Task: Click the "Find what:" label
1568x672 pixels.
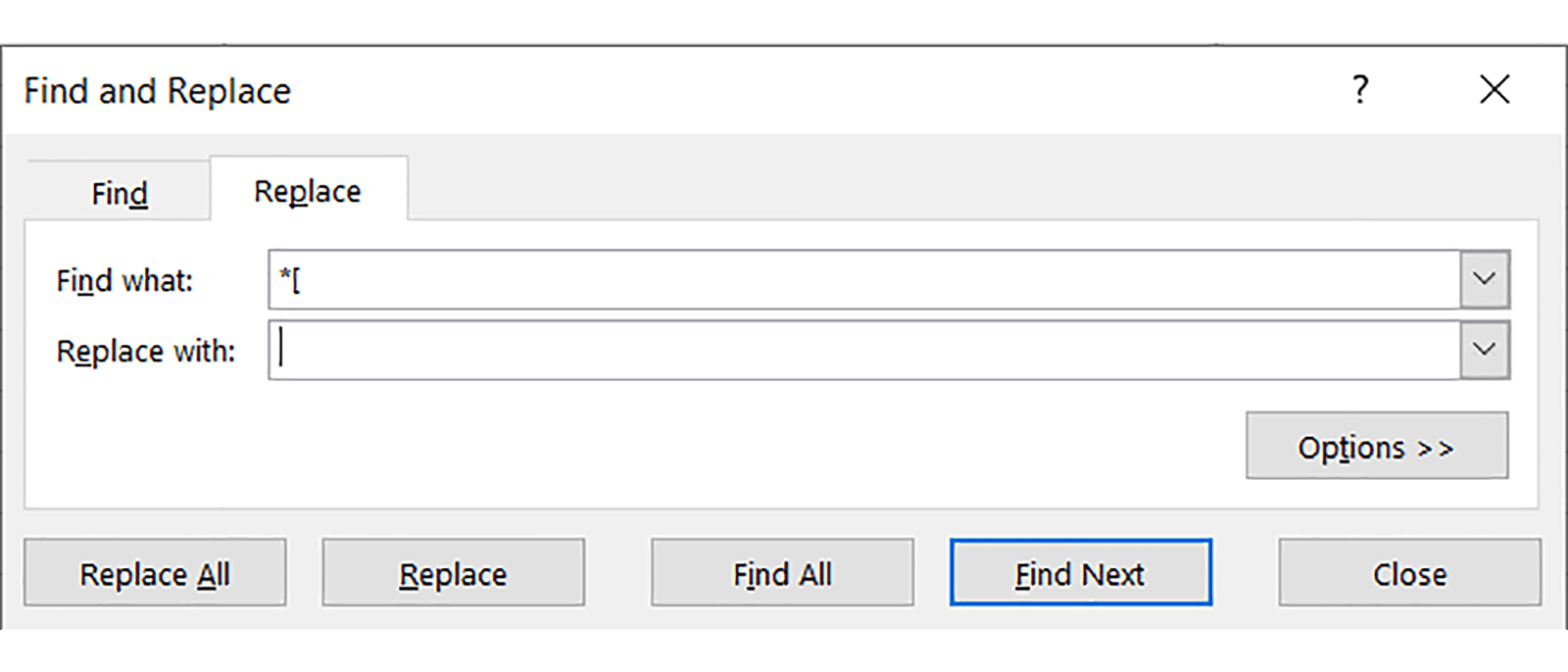Action: 124,281
